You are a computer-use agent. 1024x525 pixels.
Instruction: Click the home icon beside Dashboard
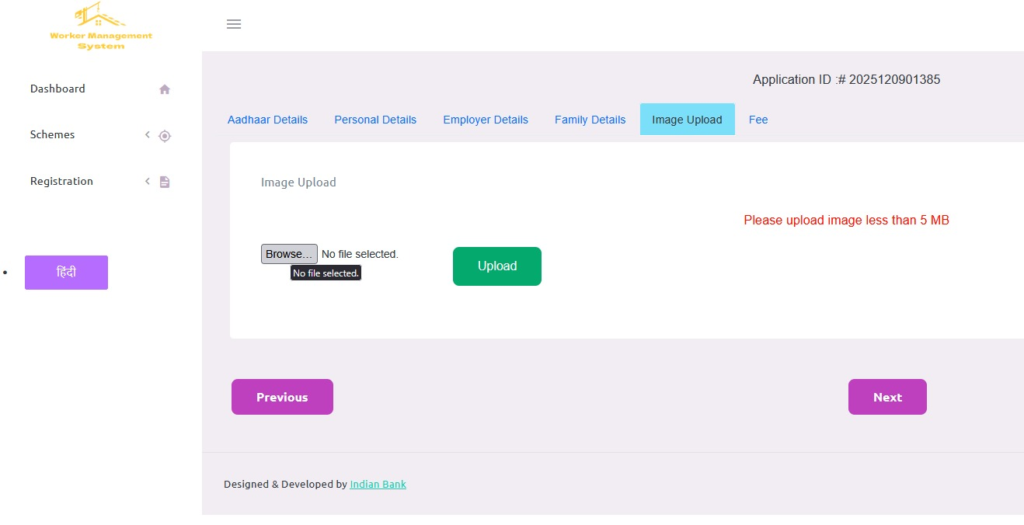coord(165,89)
